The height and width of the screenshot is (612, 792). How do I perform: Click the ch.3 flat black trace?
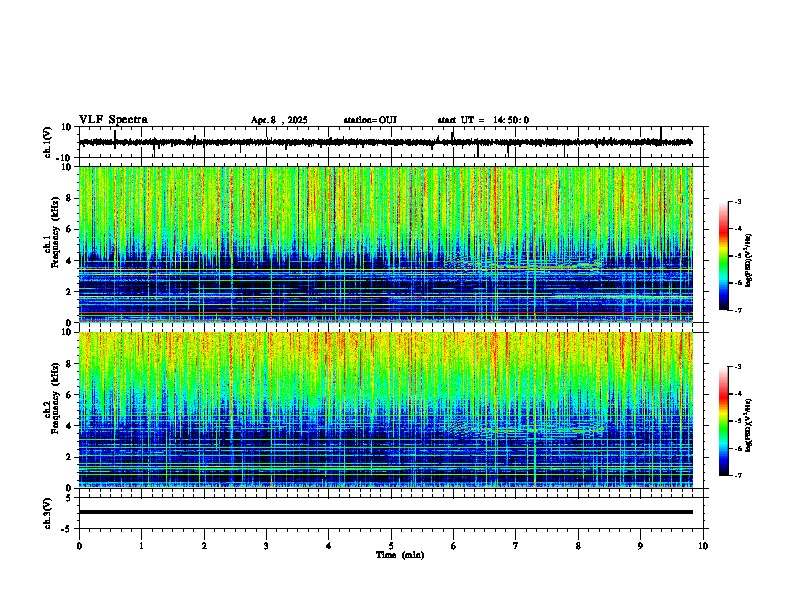click(x=386, y=512)
